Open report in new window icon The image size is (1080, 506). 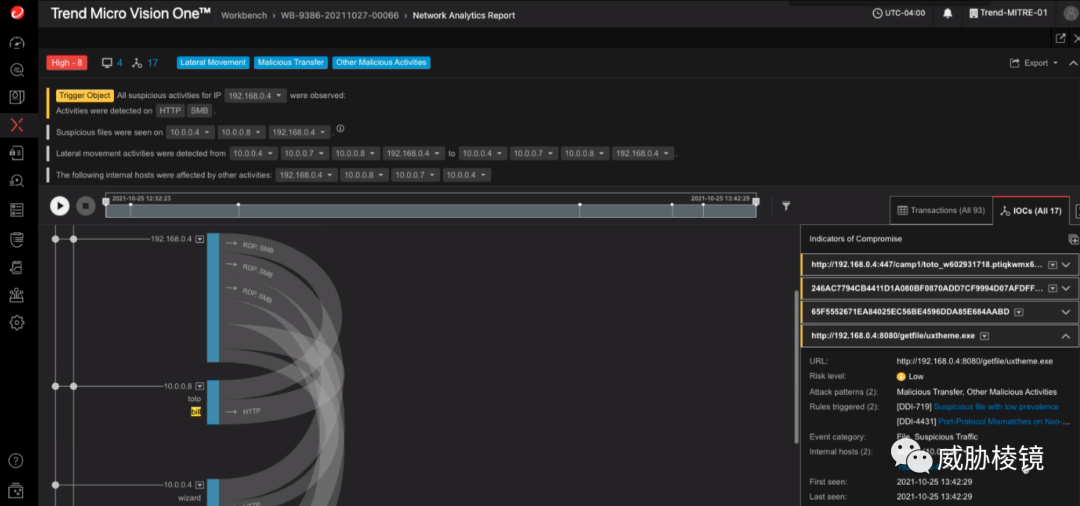(1061, 38)
